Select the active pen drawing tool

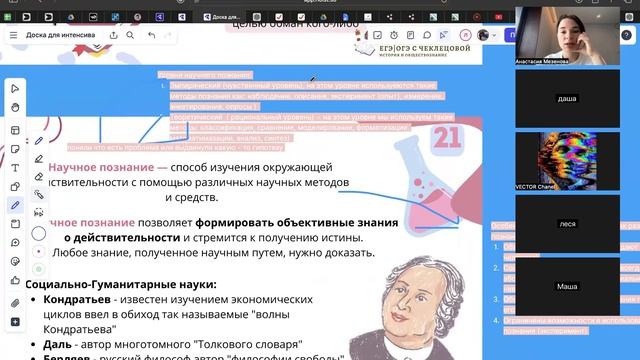(15, 205)
